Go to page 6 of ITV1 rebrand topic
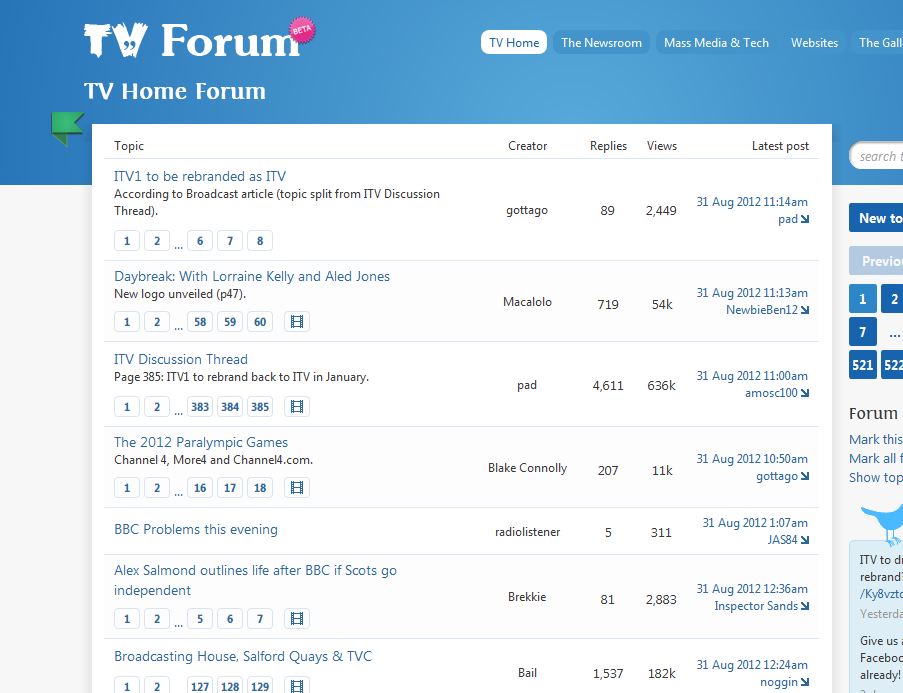Screen dimensions: 903x693 [x=200, y=241]
